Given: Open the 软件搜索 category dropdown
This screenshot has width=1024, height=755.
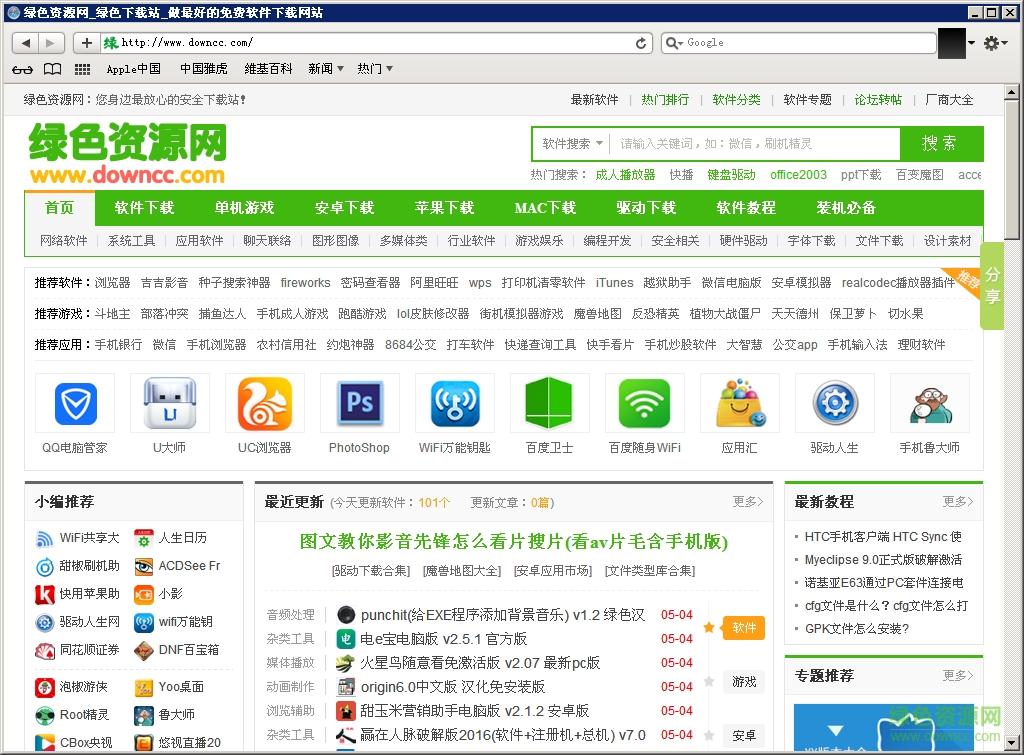Looking at the screenshot, I should pyautogui.click(x=570, y=143).
